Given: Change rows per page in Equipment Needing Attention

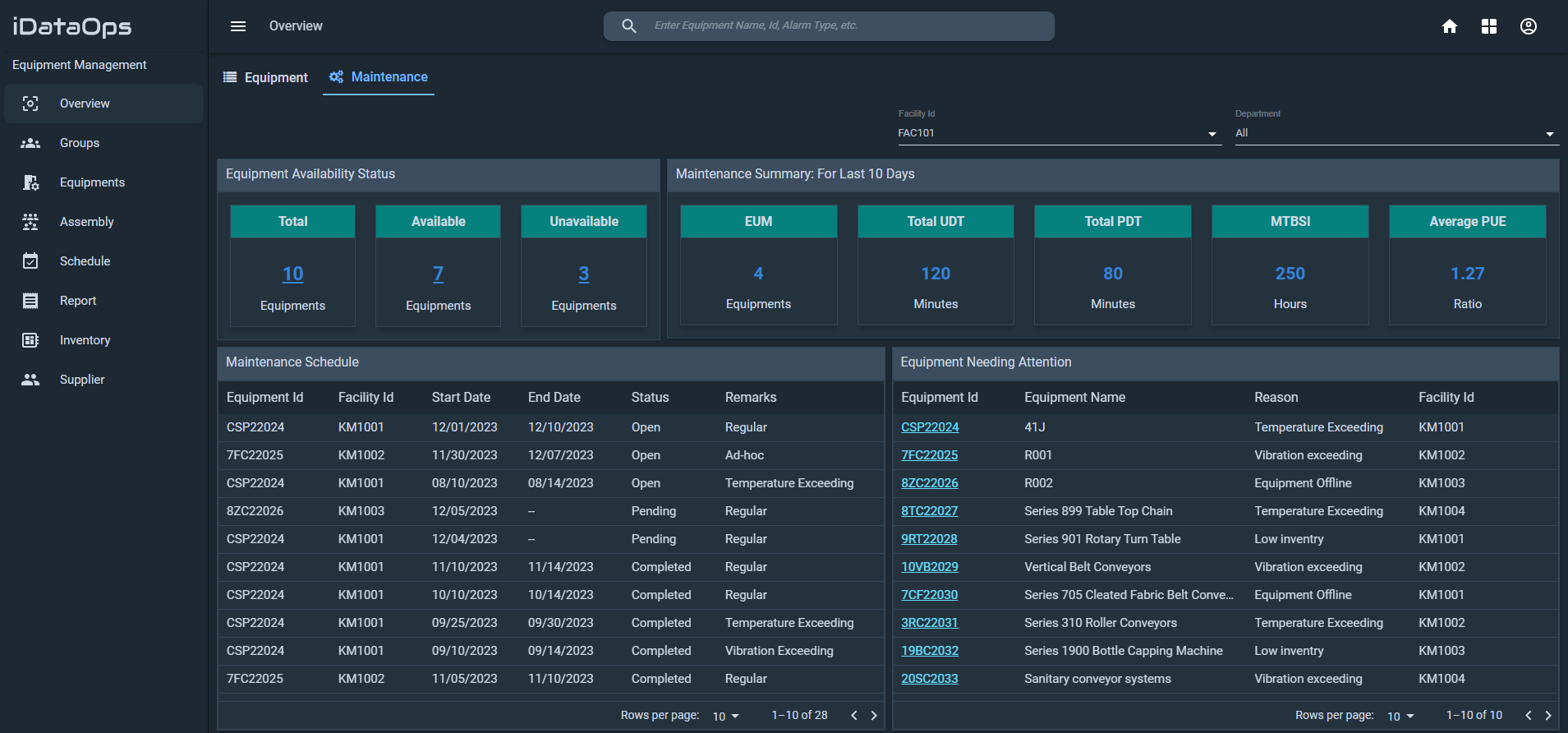Looking at the screenshot, I should pyautogui.click(x=1400, y=717).
